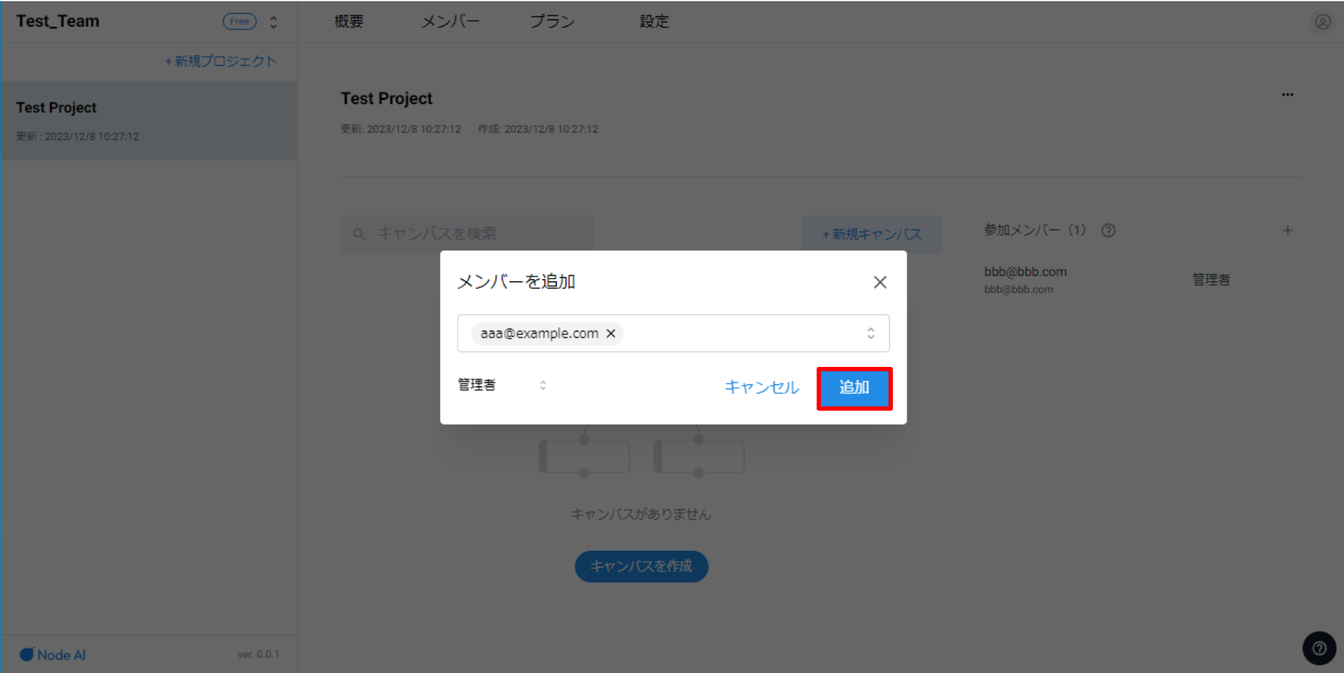Open the Test Project more options menu

tap(1288, 95)
